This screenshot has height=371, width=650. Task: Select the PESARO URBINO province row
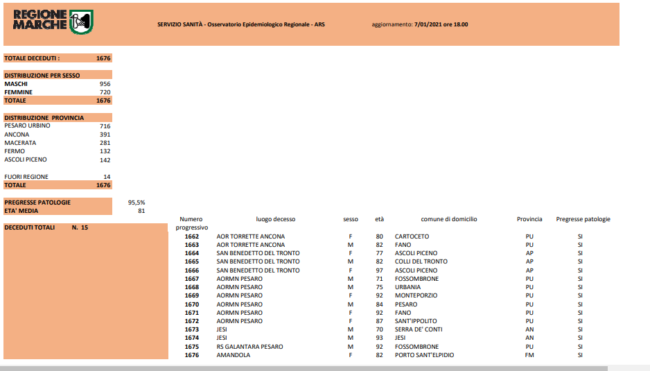point(58,126)
